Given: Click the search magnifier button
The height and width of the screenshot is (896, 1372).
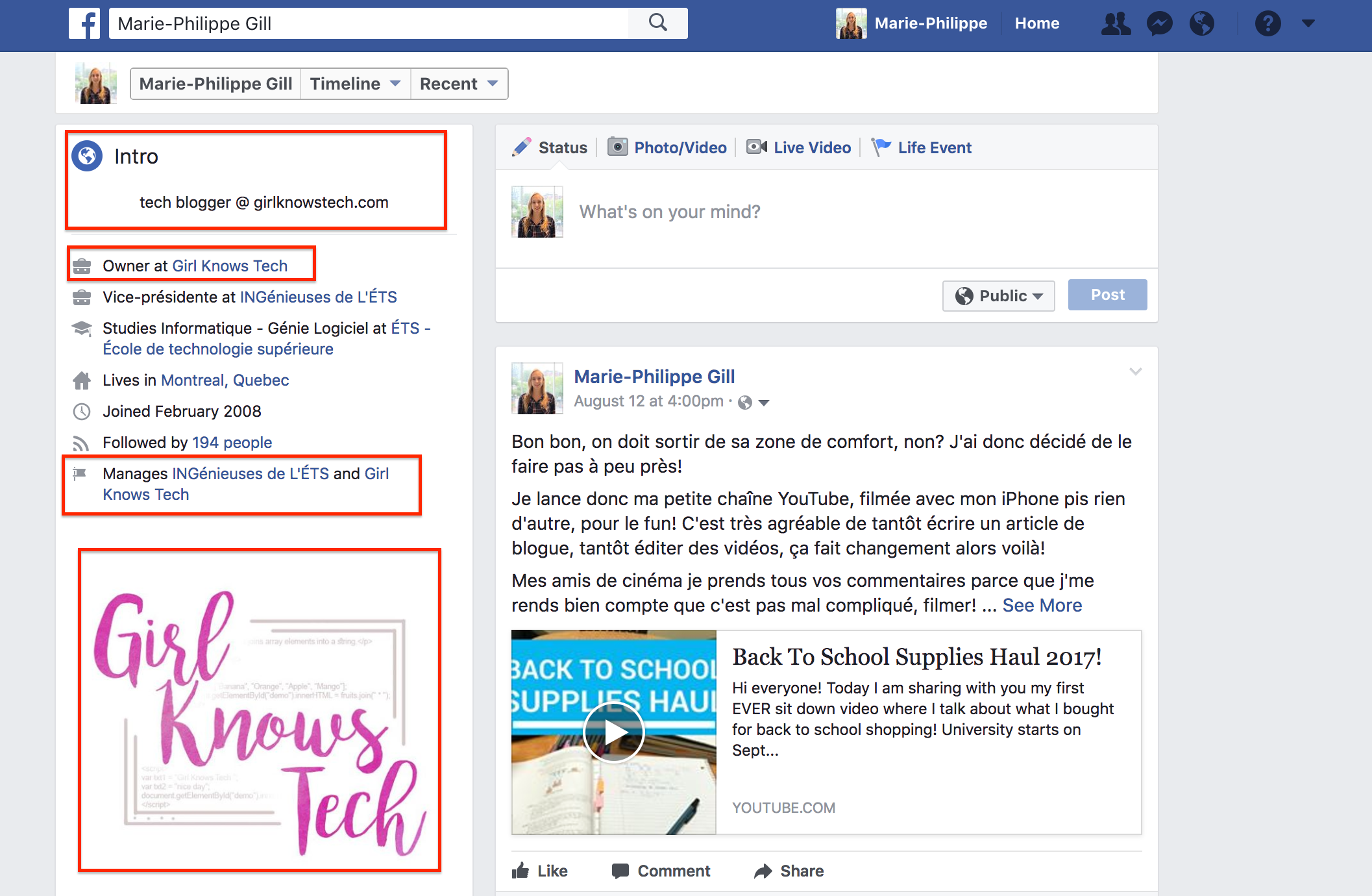Looking at the screenshot, I should 658,23.
